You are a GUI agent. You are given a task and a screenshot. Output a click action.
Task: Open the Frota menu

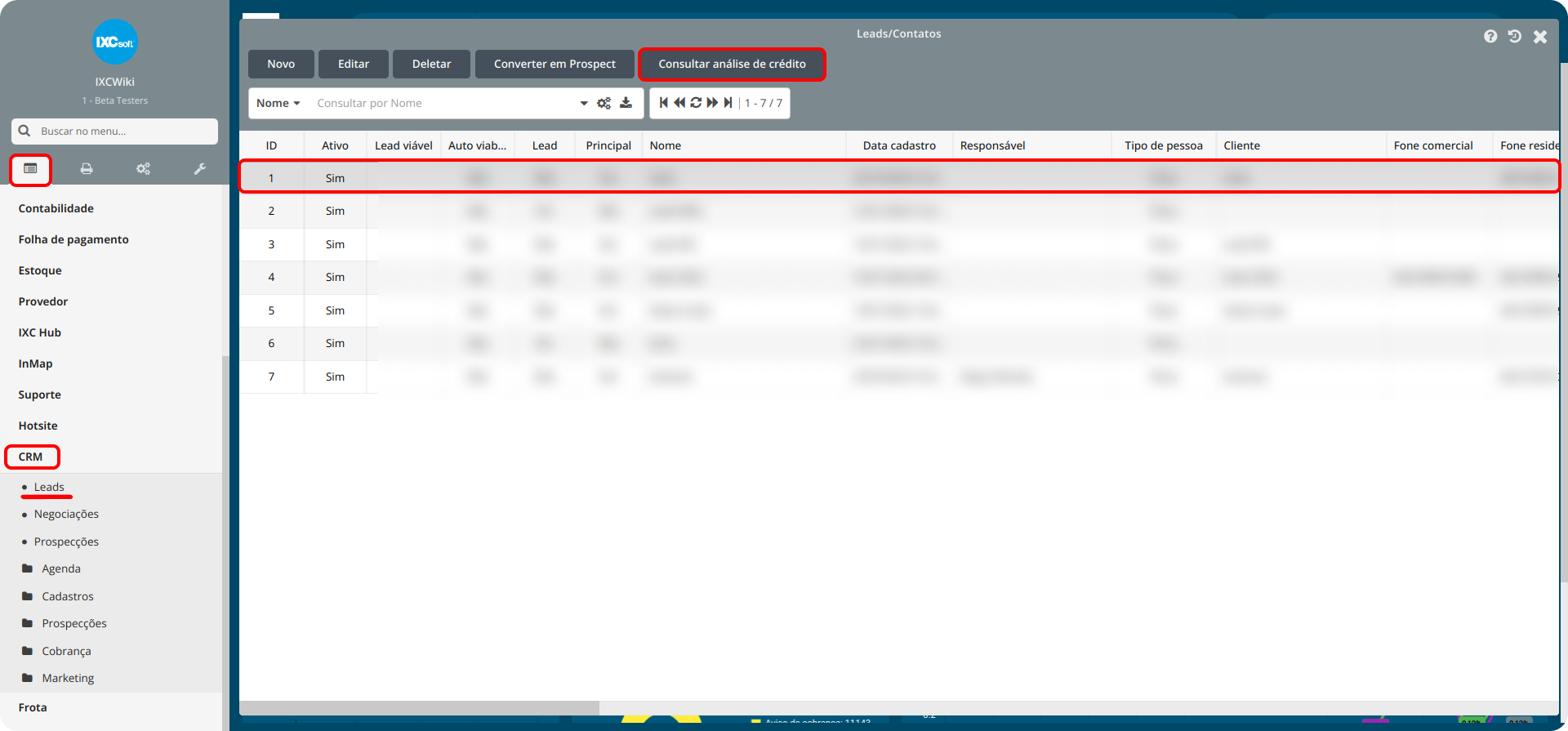(x=33, y=707)
